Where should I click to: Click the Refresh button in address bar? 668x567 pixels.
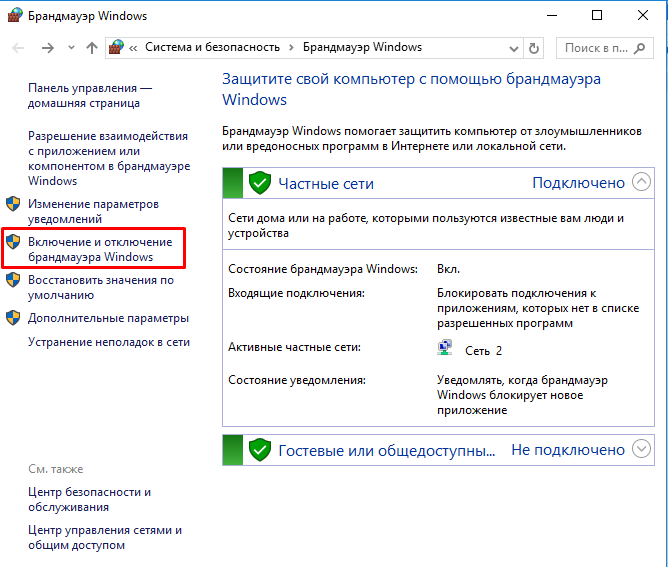click(535, 48)
